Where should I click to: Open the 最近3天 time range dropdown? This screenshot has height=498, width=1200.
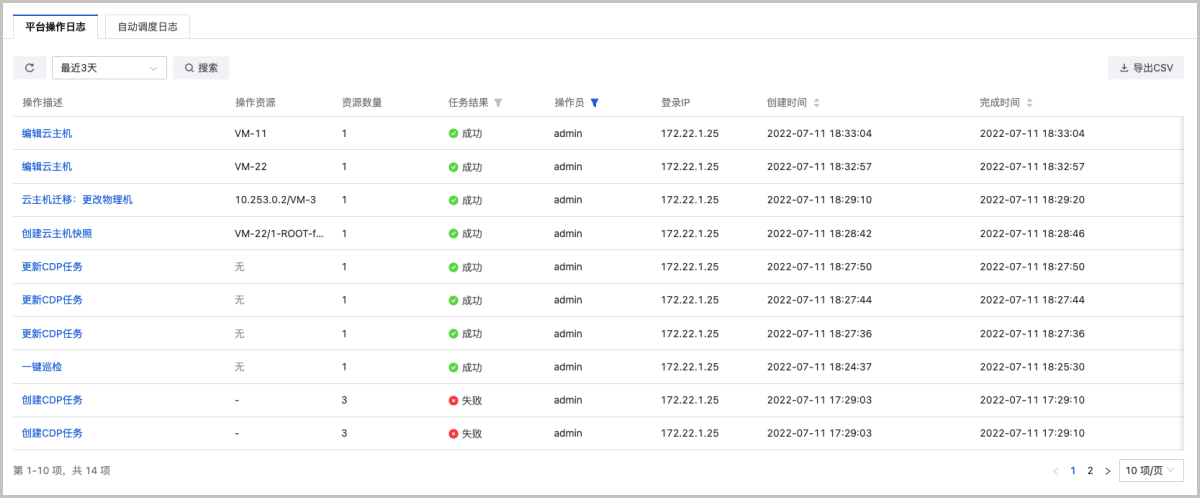(x=108, y=68)
